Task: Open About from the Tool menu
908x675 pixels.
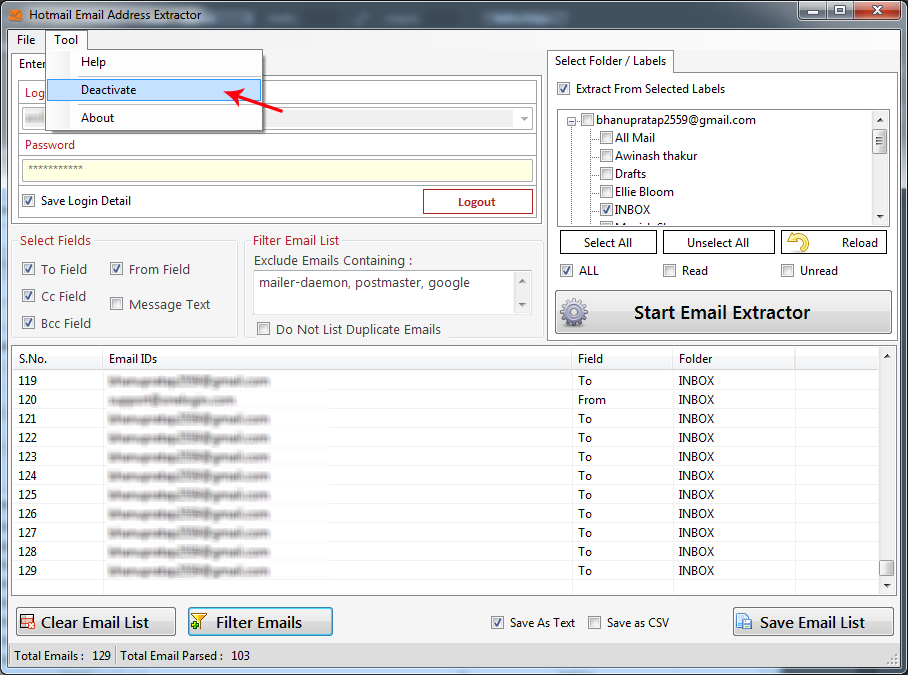Action: [154, 118]
